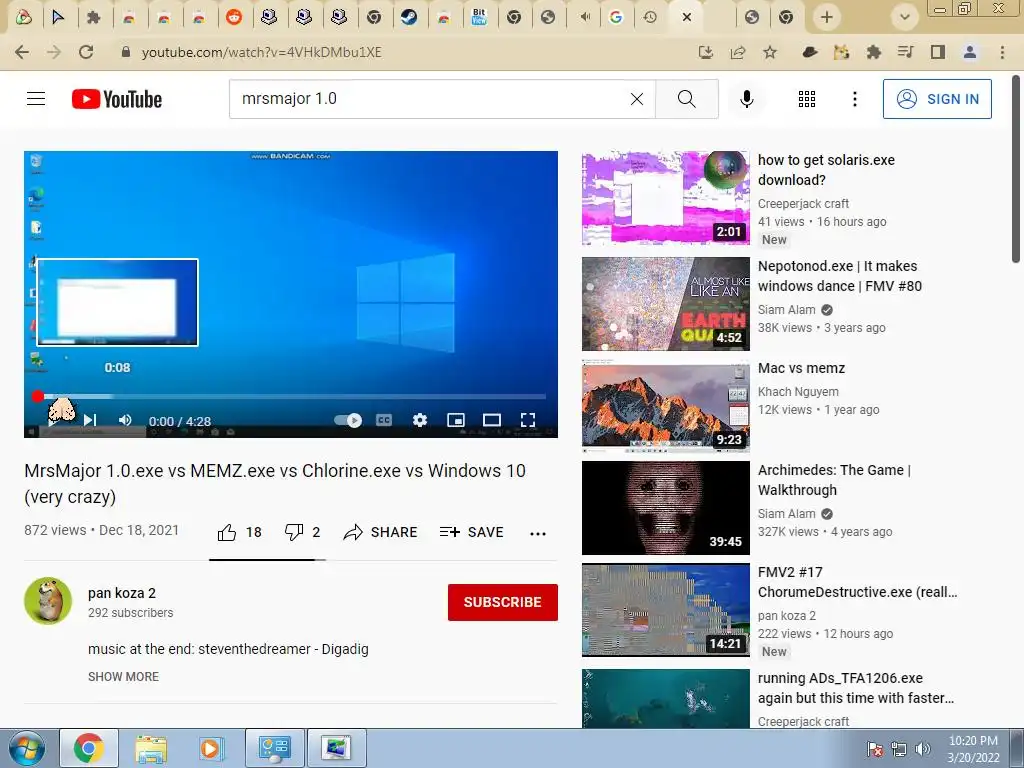This screenshot has width=1024, height=768.
Task: Skip to next video in player
Action: [90, 420]
